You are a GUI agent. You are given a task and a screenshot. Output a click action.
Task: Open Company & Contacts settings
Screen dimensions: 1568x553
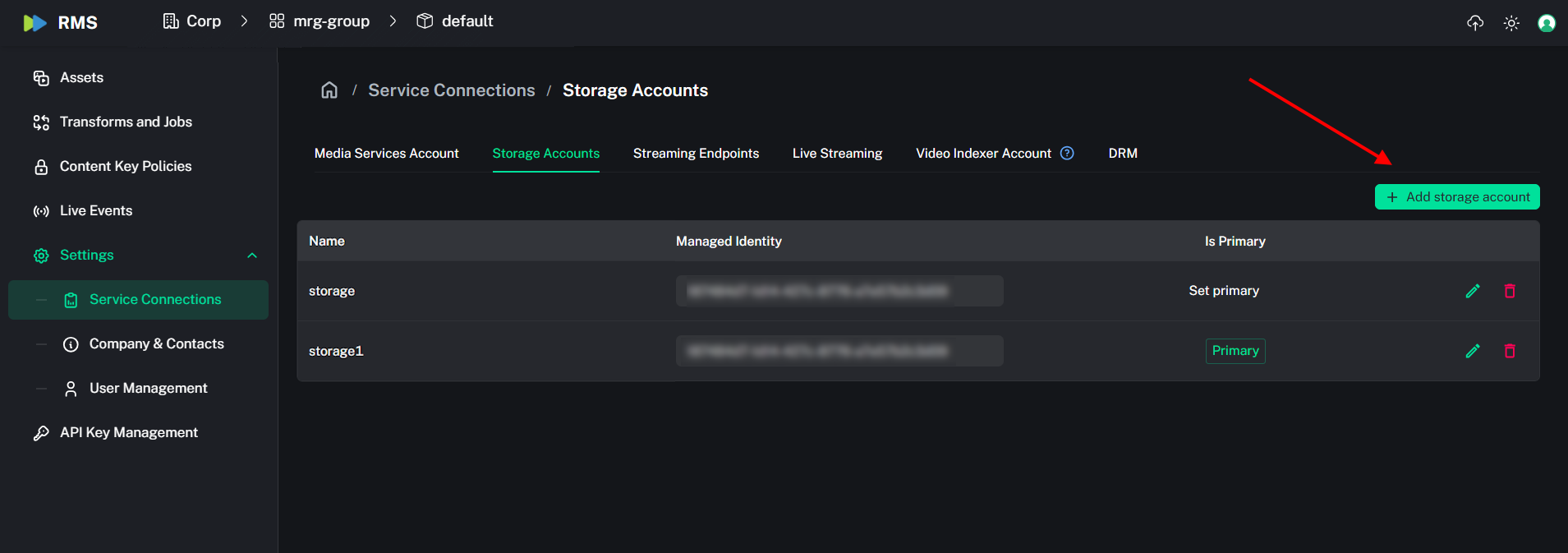[156, 343]
